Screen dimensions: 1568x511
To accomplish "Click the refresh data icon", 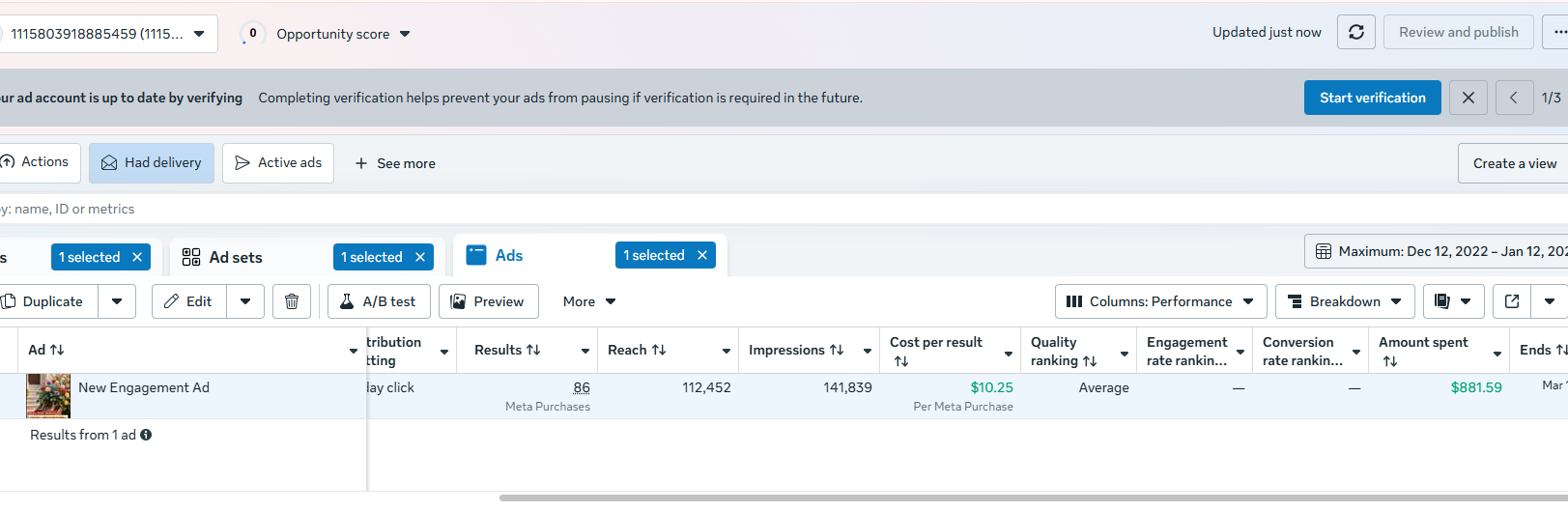I will tap(1355, 32).
